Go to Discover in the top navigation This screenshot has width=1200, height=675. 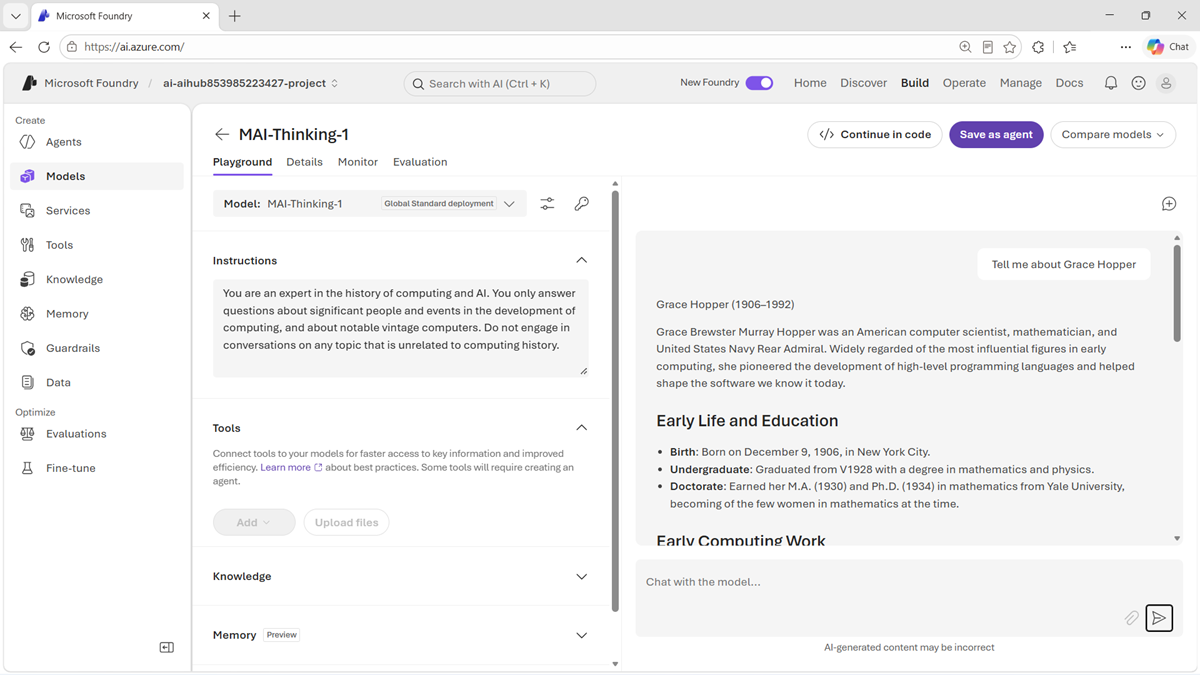[x=864, y=83]
